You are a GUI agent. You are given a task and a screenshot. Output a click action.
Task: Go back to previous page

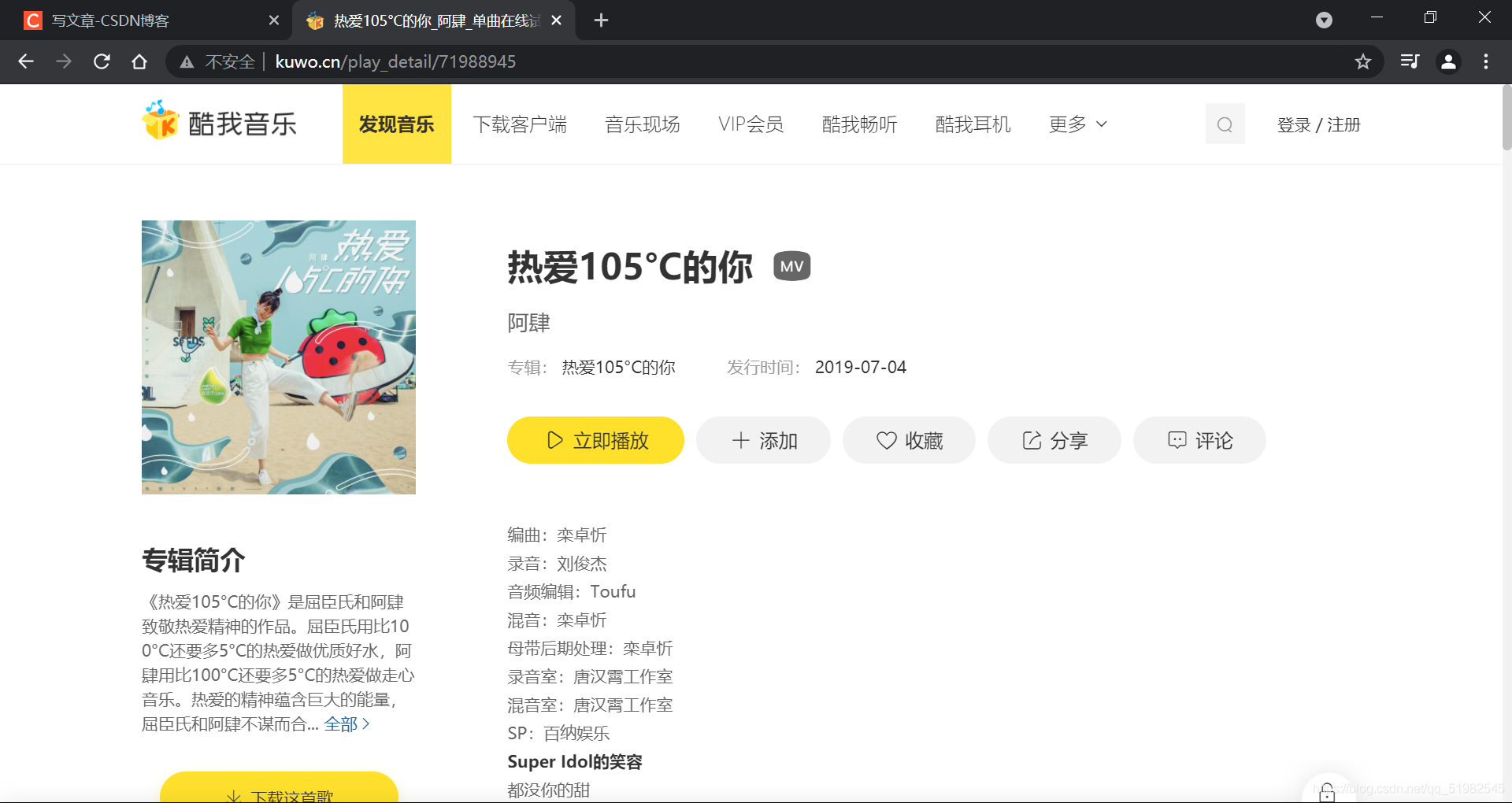pyautogui.click(x=26, y=61)
